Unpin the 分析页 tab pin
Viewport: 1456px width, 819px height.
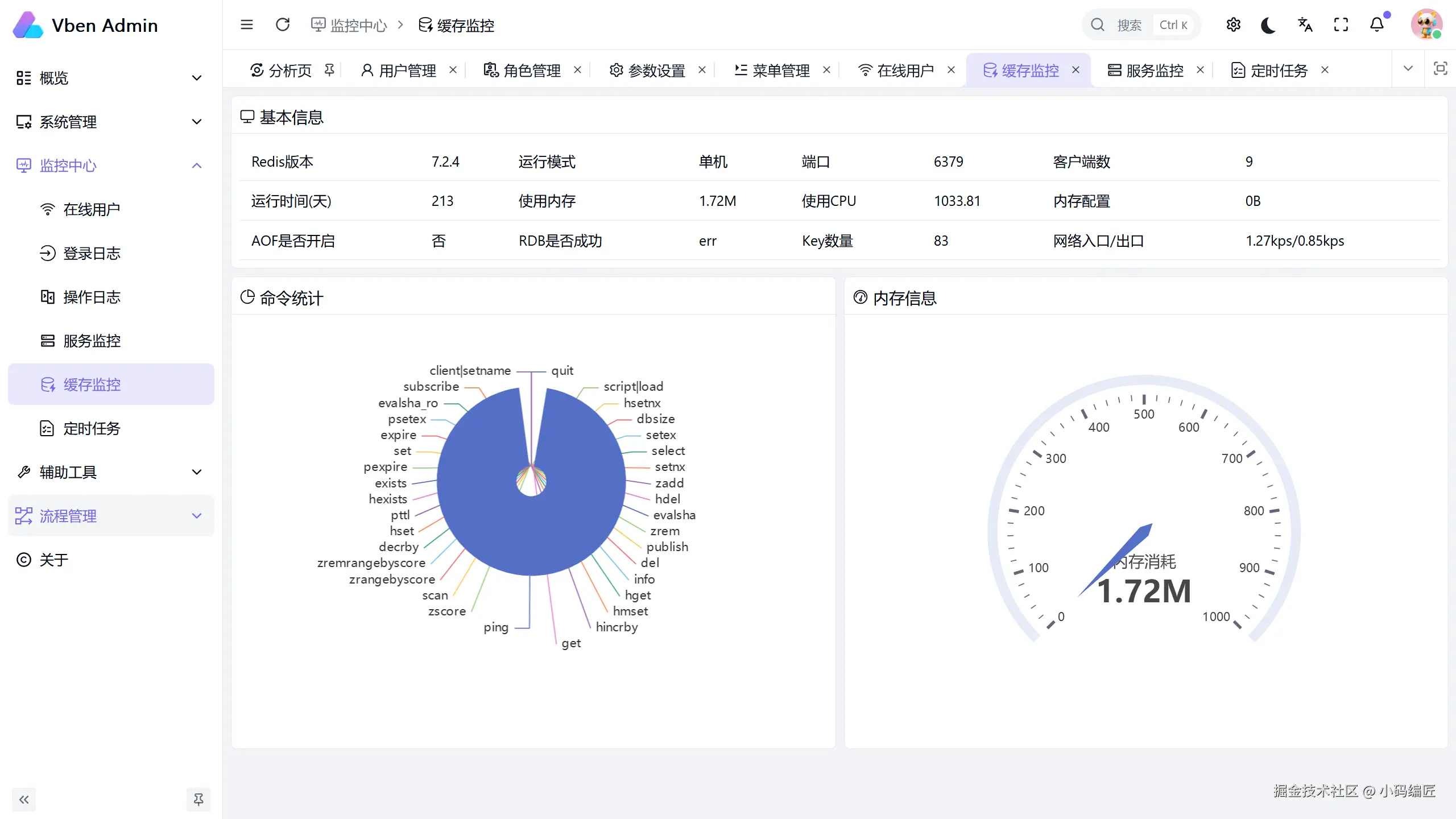point(329,70)
